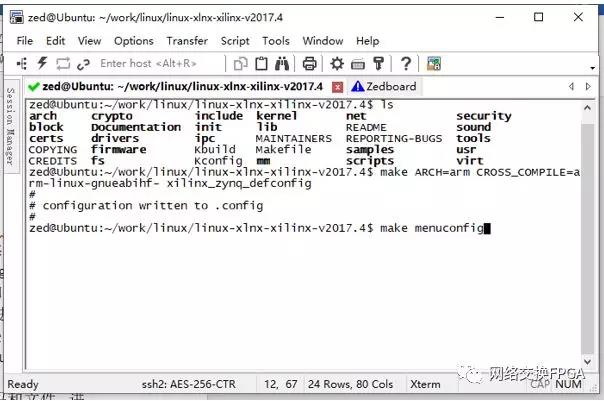Click the green connected checkmark on tab
This screenshot has height=401, width=604.
34,87
